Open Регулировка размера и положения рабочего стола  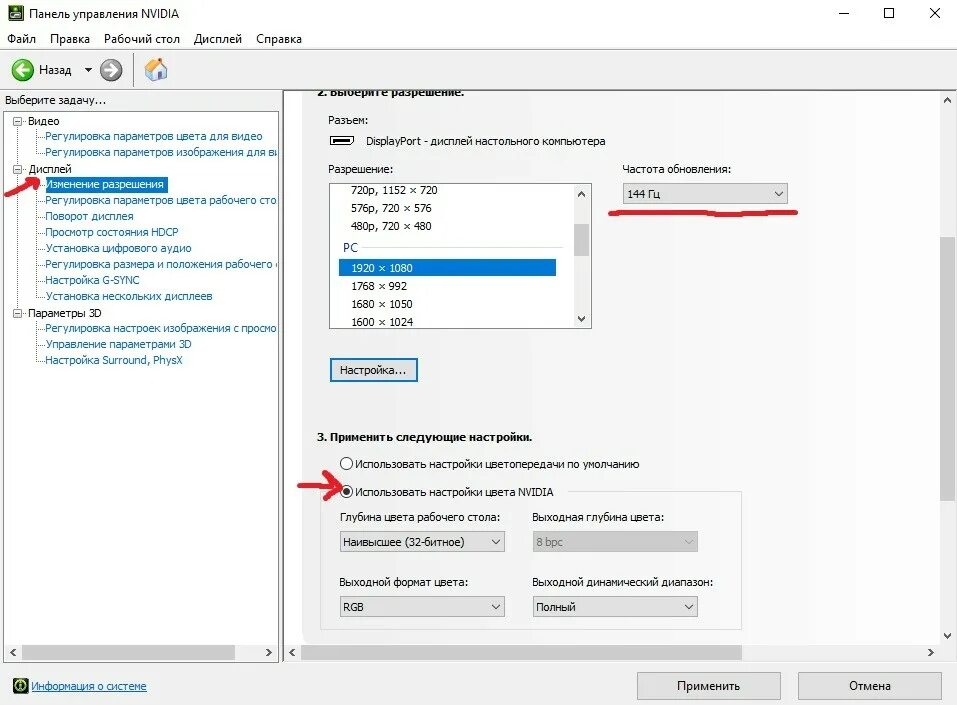point(161,264)
